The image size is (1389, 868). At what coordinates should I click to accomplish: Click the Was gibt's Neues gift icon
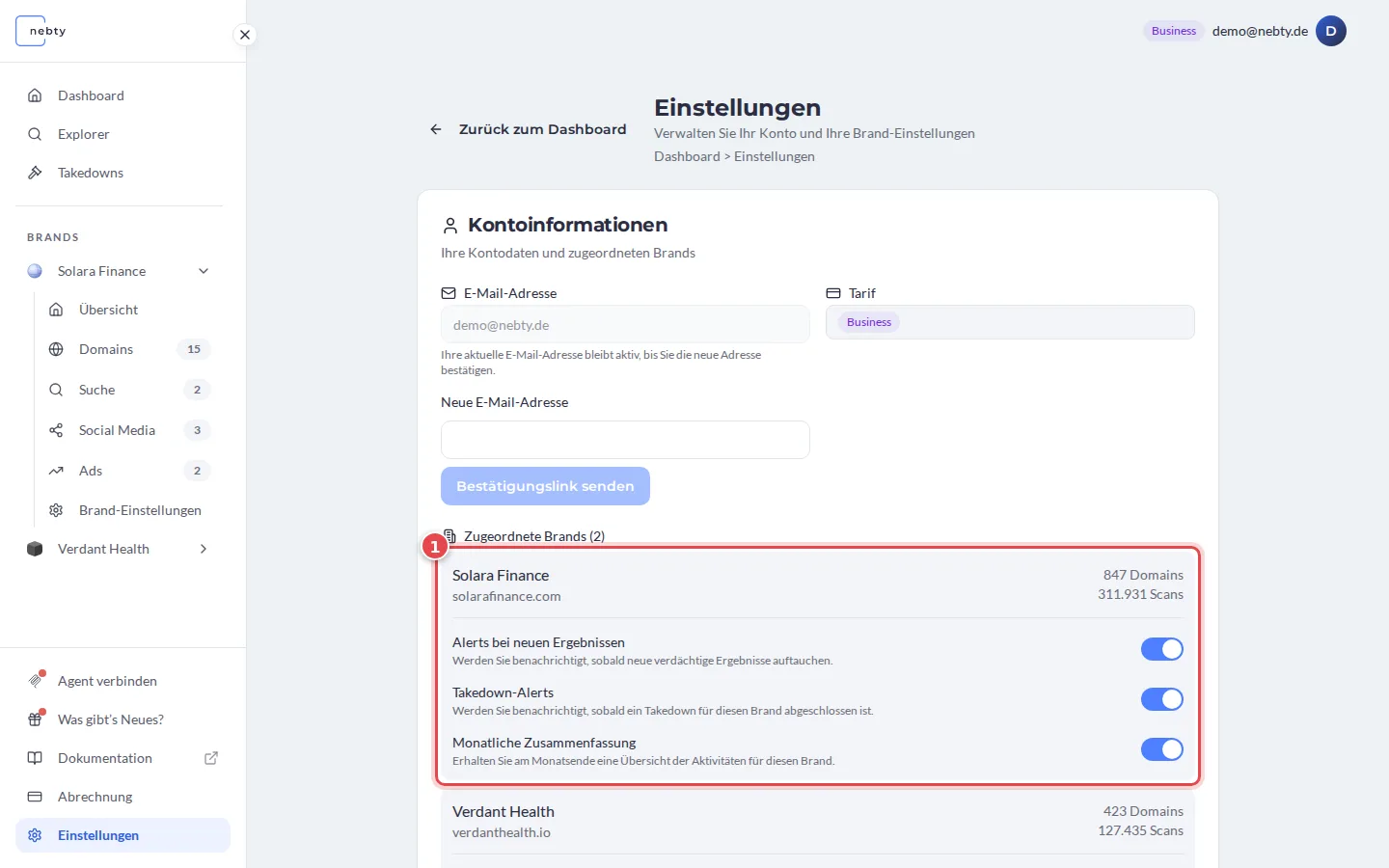[x=35, y=719]
